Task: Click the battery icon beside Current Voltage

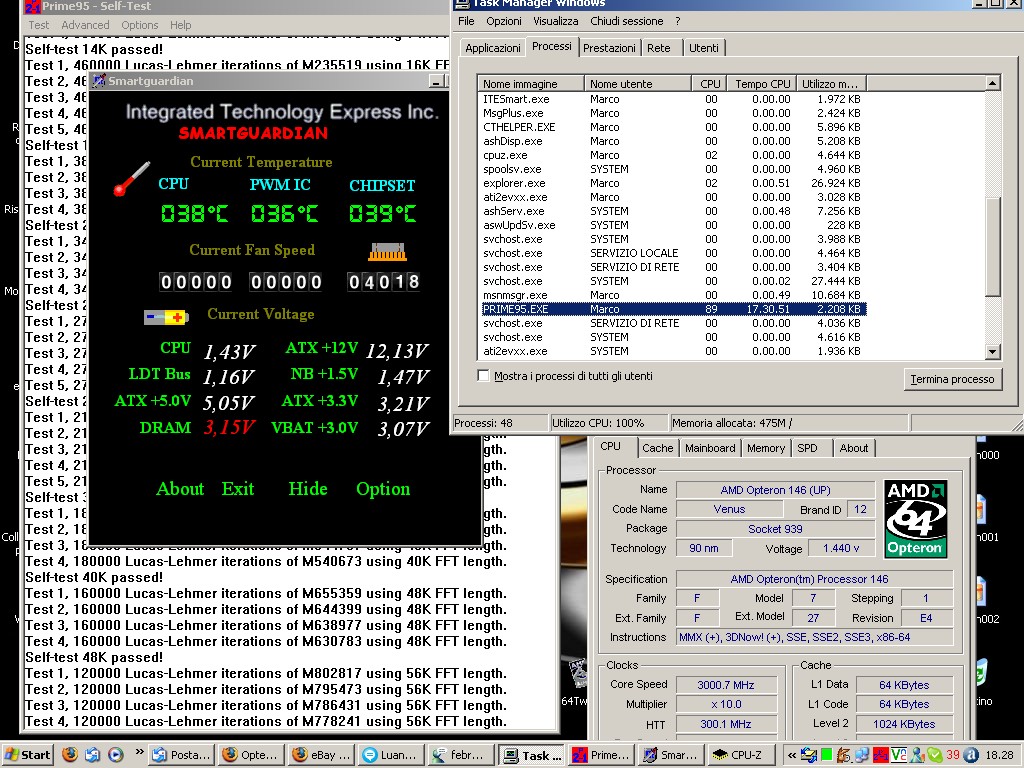Action: point(166,317)
